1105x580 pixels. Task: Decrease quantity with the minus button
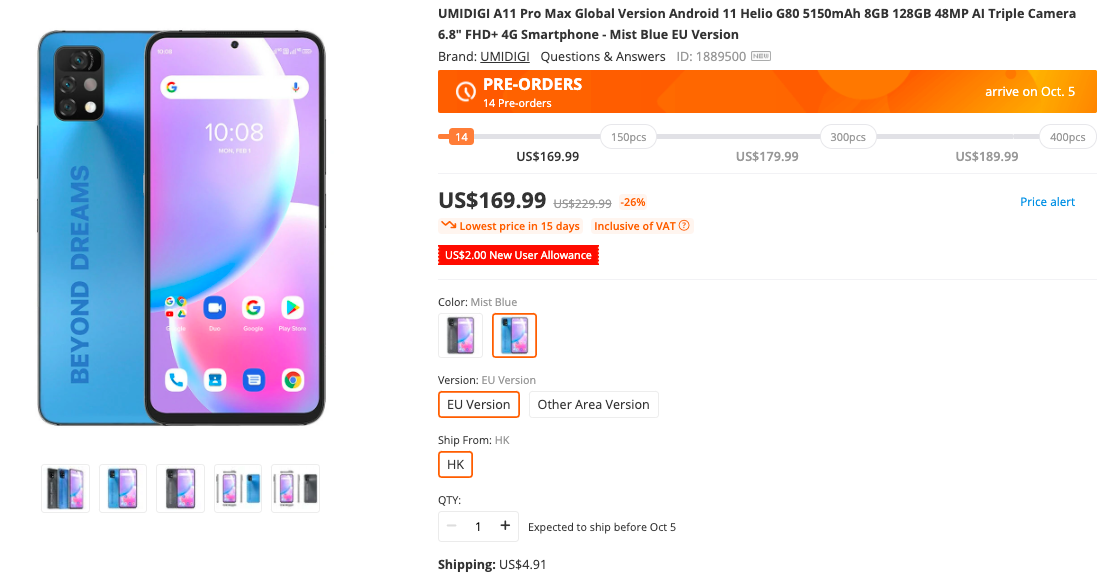452,526
